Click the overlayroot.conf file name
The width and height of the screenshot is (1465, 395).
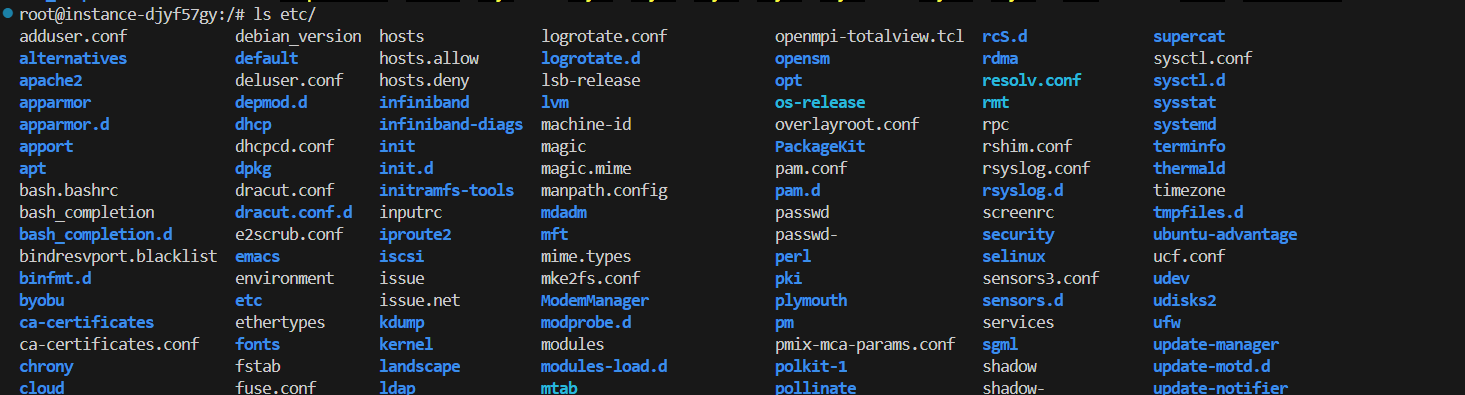[847, 124]
